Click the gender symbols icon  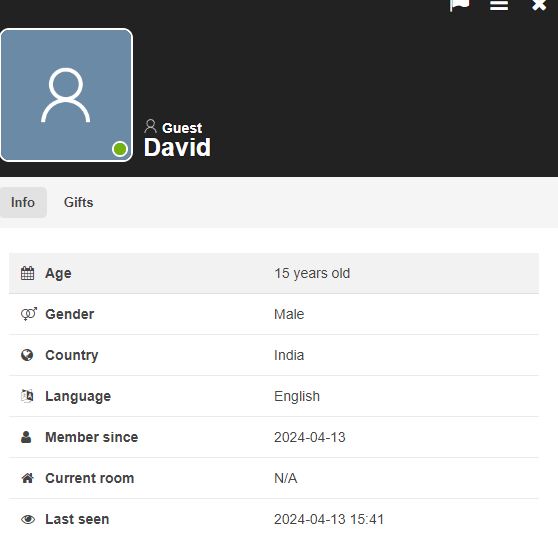[28, 314]
